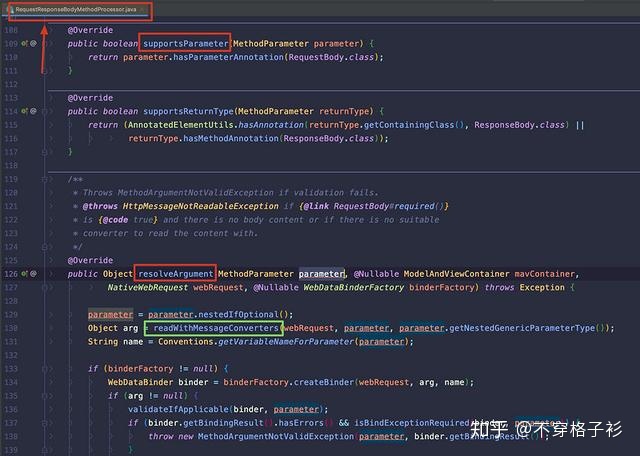Click line number 109 in the gutter
Viewport: 640px width, 456px height.
[11, 43]
